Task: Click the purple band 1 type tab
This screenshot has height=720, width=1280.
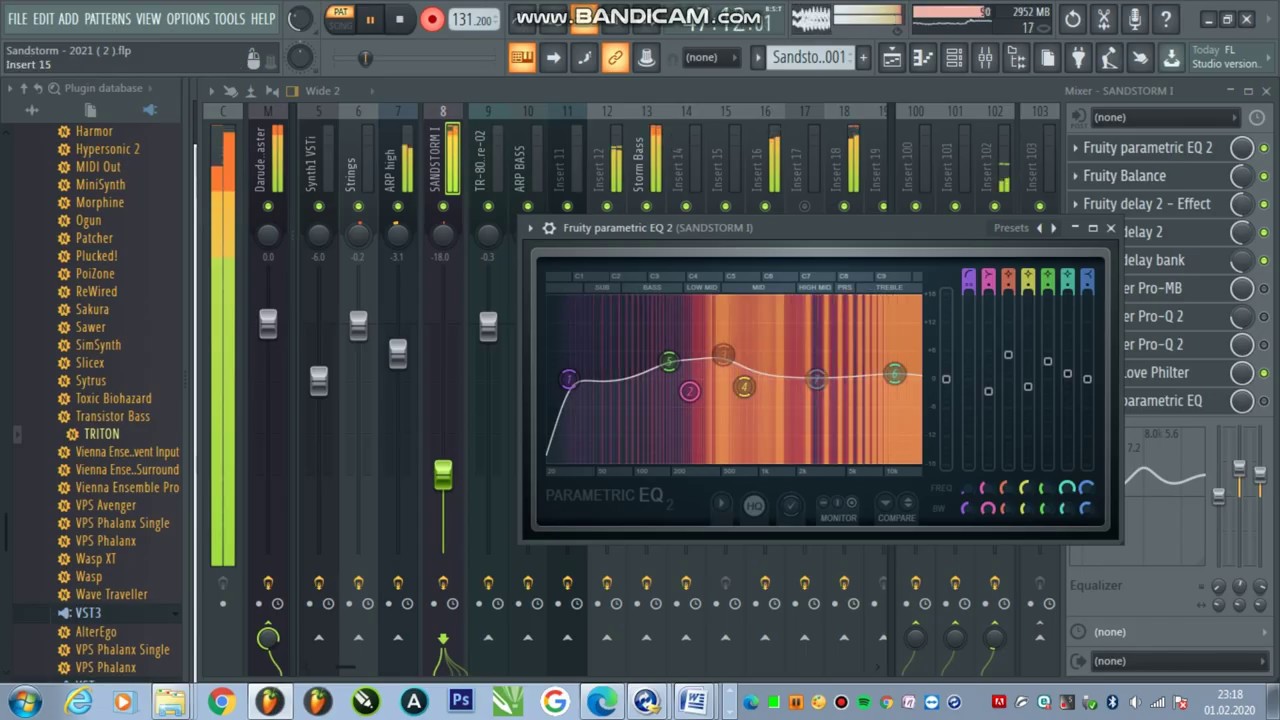Action: (x=968, y=281)
